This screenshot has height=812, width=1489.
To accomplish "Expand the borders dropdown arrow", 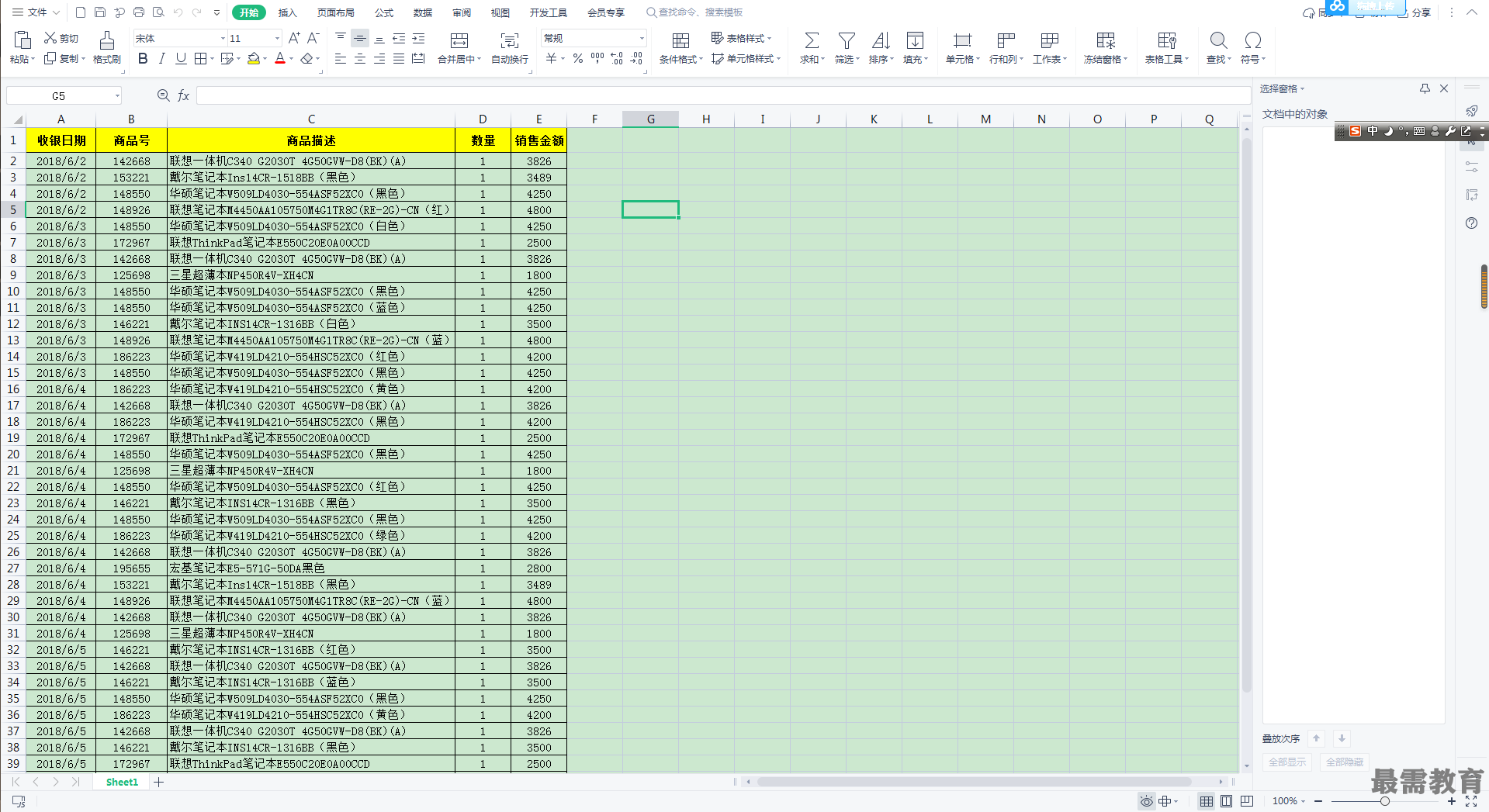I will point(213,59).
